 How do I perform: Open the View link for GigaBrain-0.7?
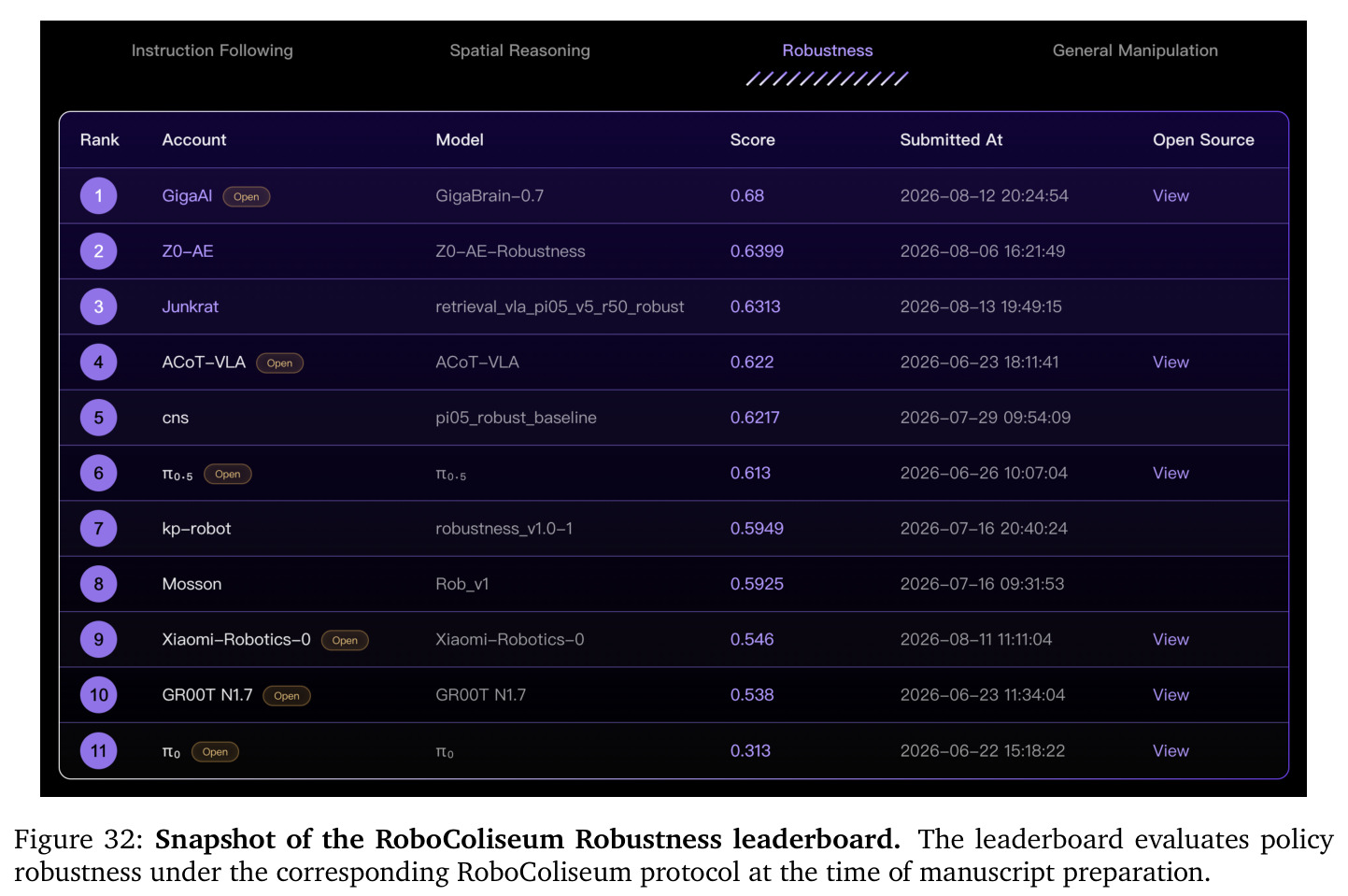(x=1171, y=196)
